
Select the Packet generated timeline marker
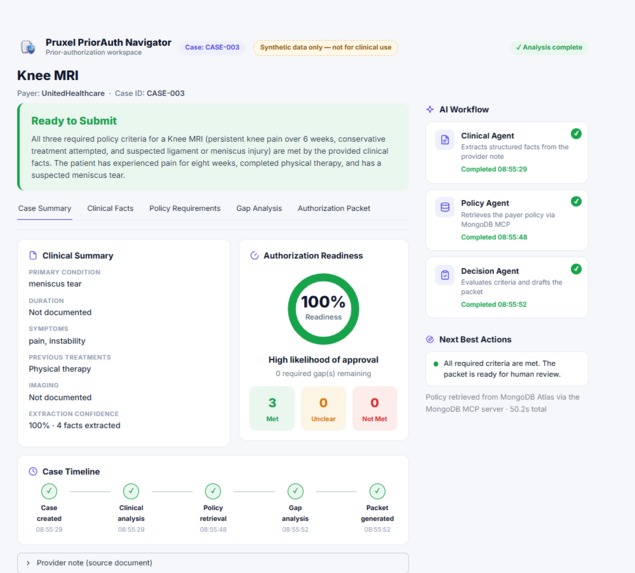click(377, 491)
